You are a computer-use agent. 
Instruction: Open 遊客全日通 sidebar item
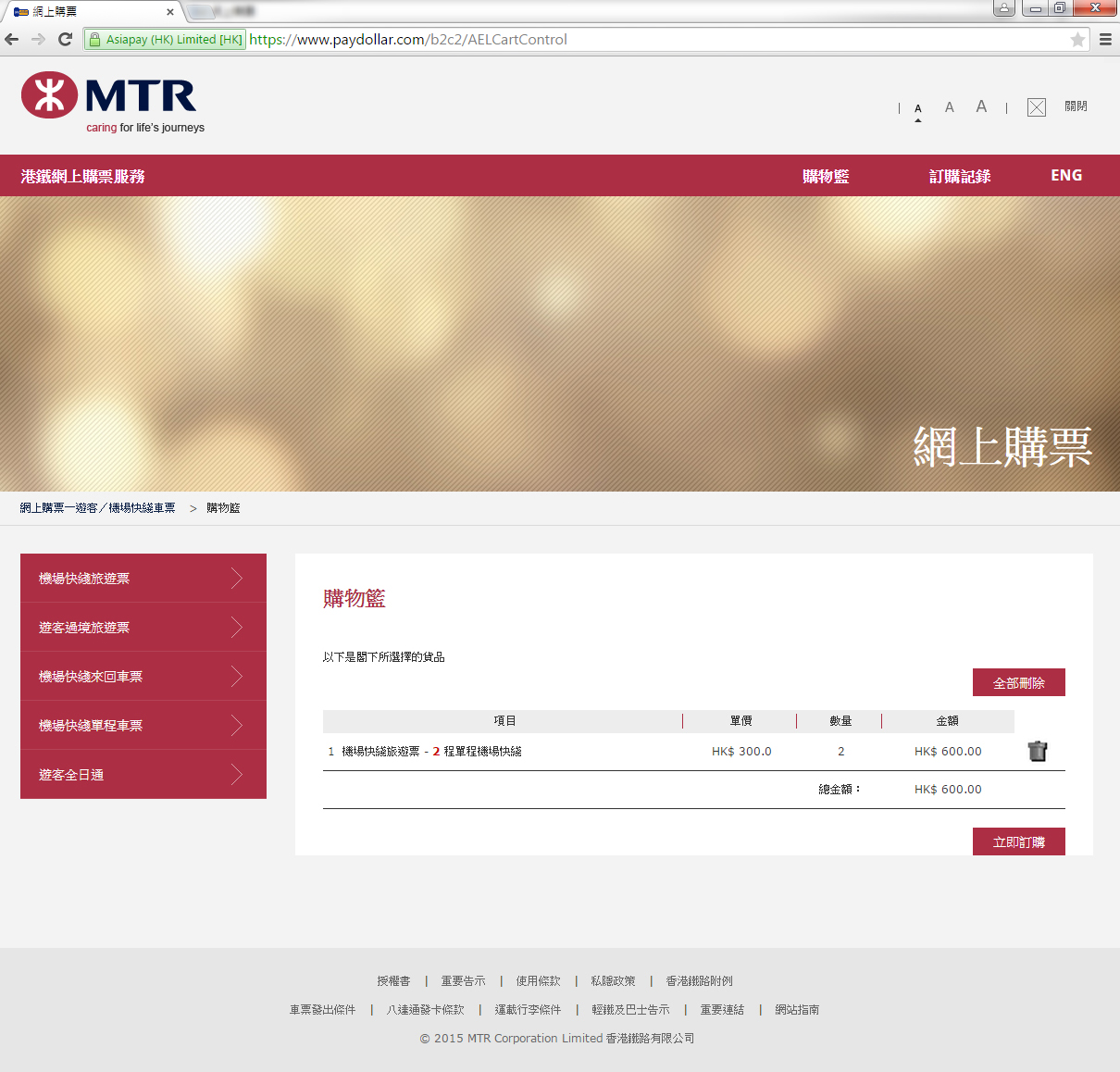click(x=143, y=774)
